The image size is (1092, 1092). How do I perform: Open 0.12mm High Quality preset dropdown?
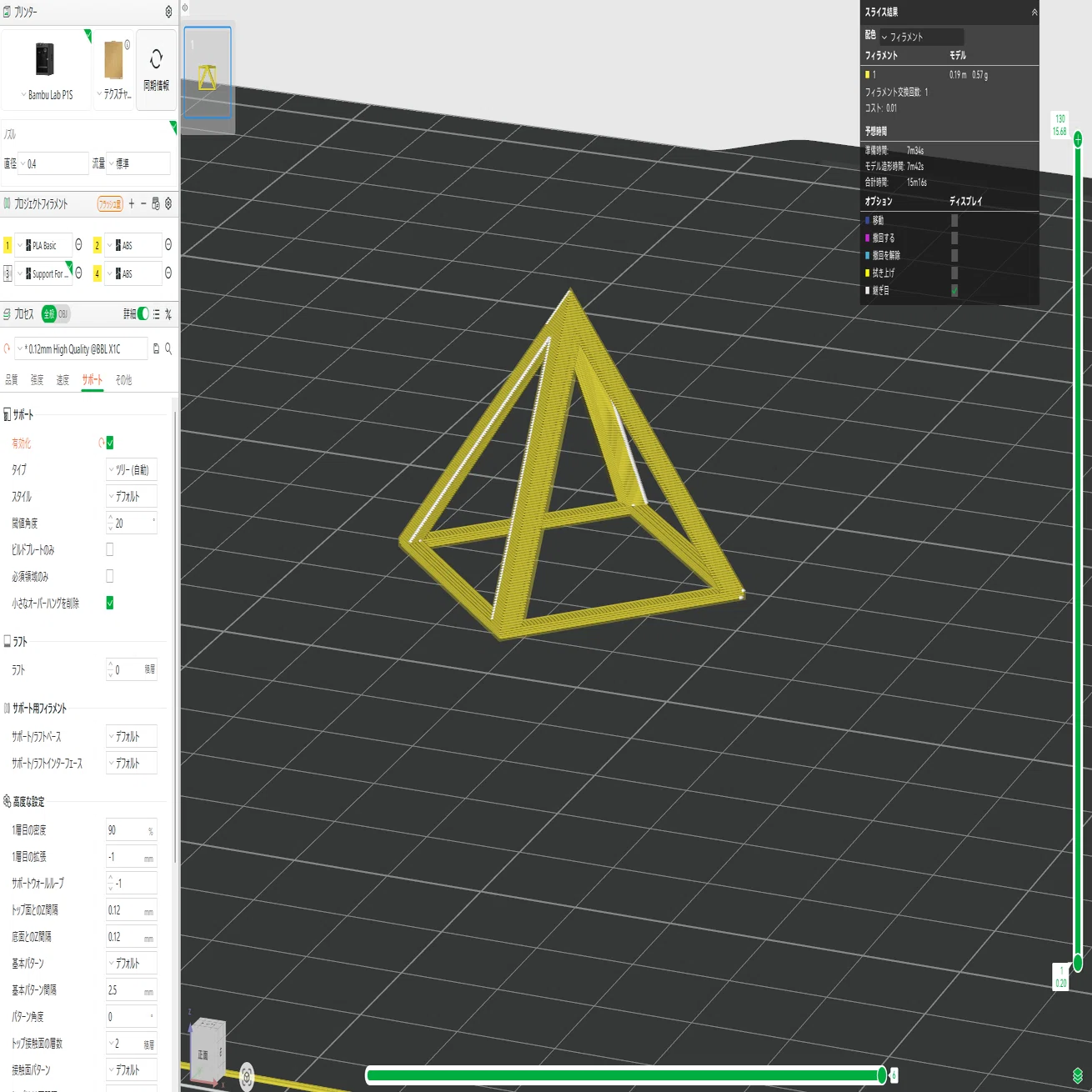click(81, 348)
